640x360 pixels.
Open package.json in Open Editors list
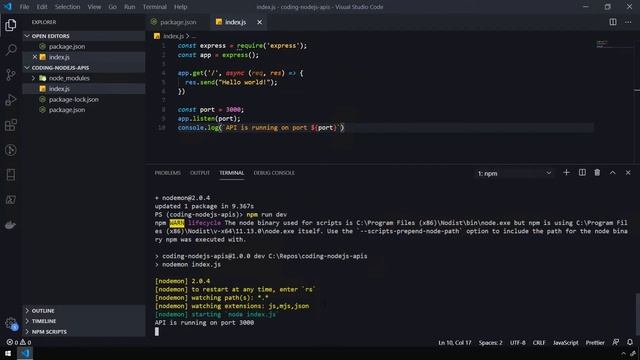point(84,47)
